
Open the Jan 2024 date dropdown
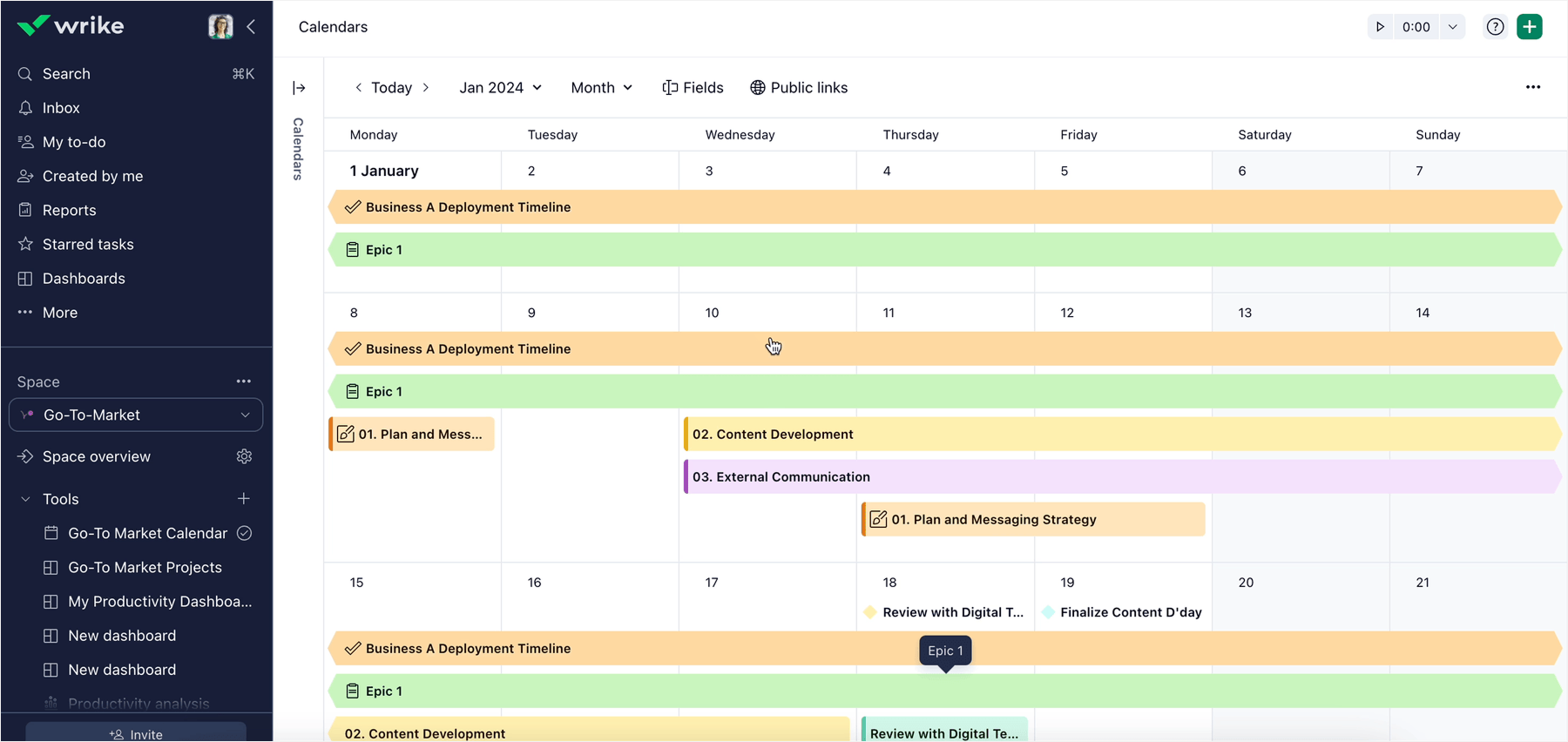500,88
